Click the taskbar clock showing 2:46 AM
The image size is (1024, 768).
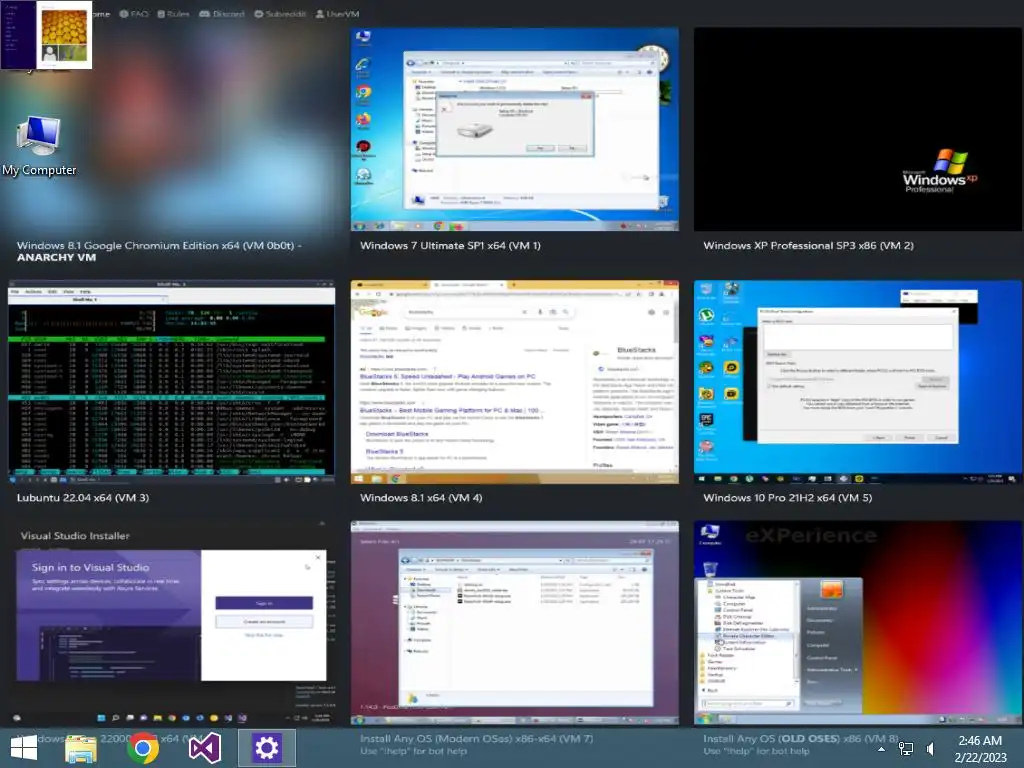pyautogui.click(x=980, y=749)
